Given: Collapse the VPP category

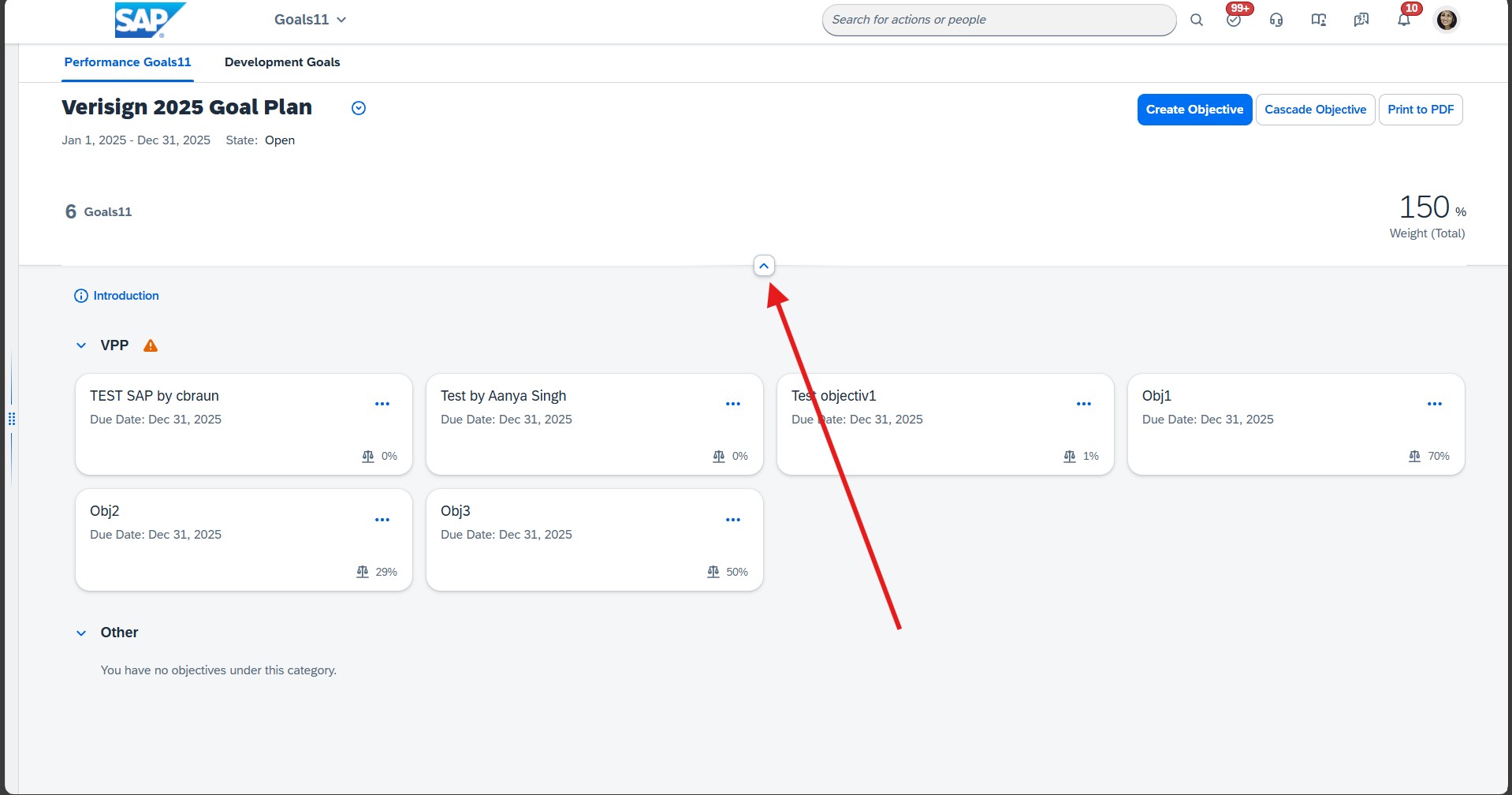Looking at the screenshot, I should pyautogui.click(x=81, y=345).
